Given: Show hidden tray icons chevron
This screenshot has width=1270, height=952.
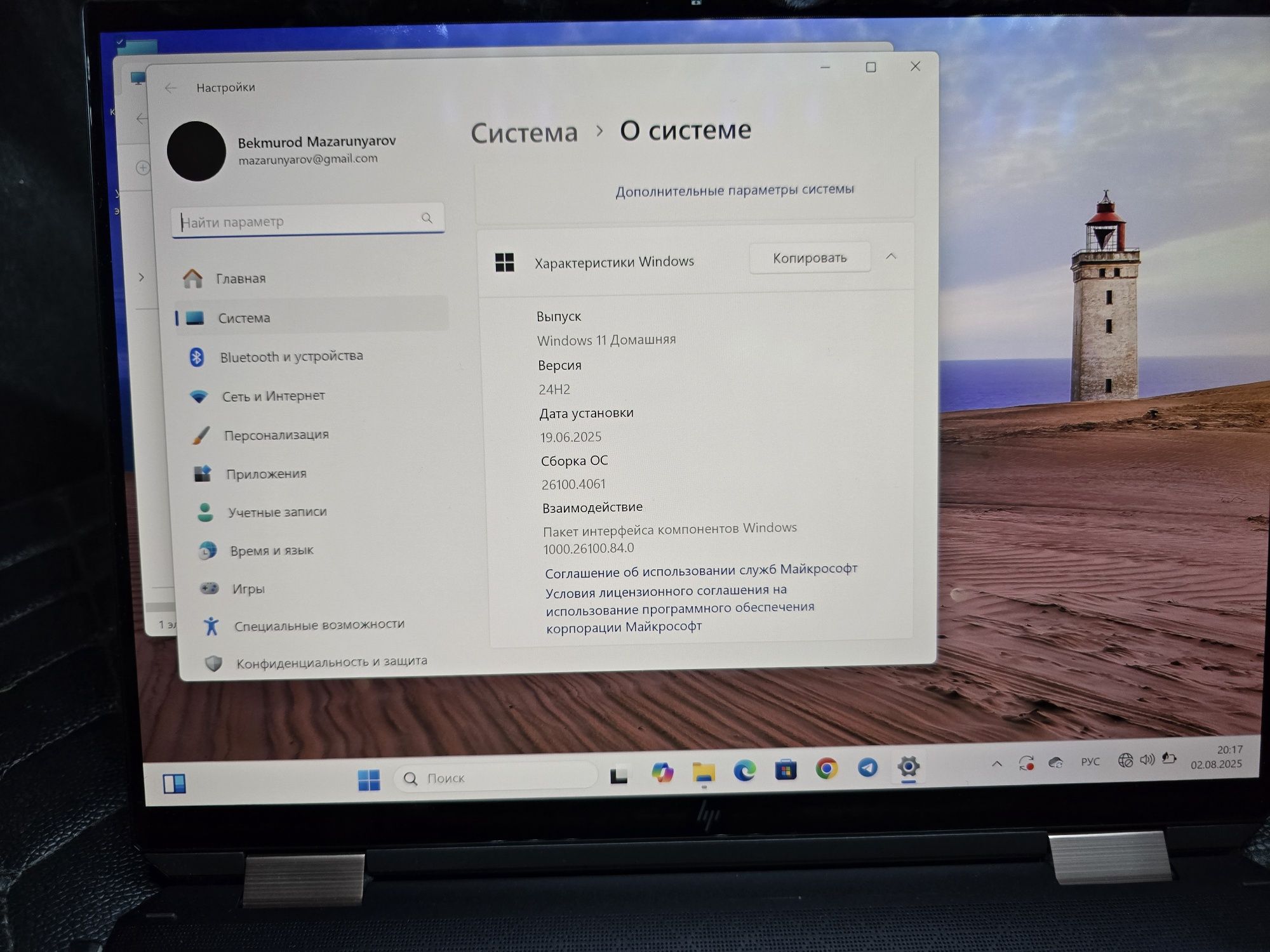Looking at the screenshot, I should pos(997,764).
